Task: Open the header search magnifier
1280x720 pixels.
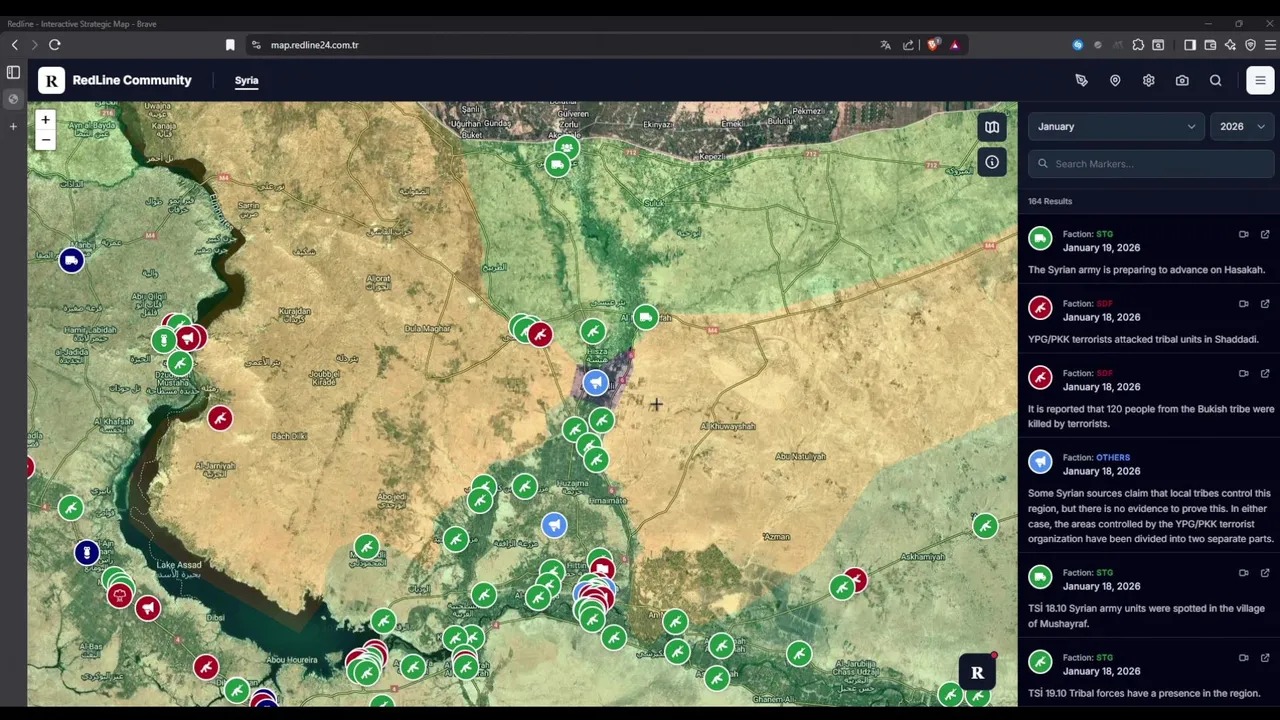Action: tap(1216, 81)
